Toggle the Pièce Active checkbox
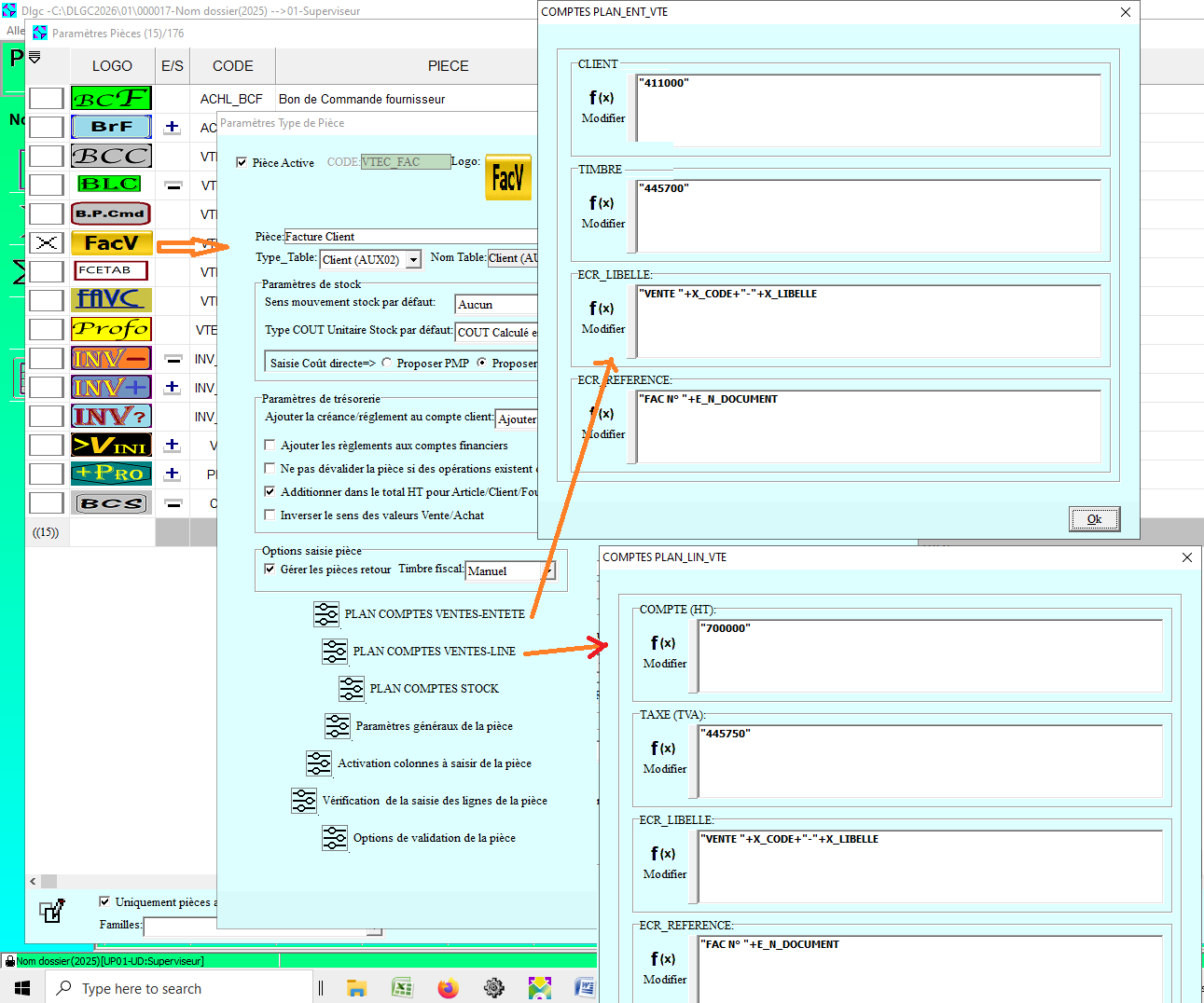 [242, 162]
